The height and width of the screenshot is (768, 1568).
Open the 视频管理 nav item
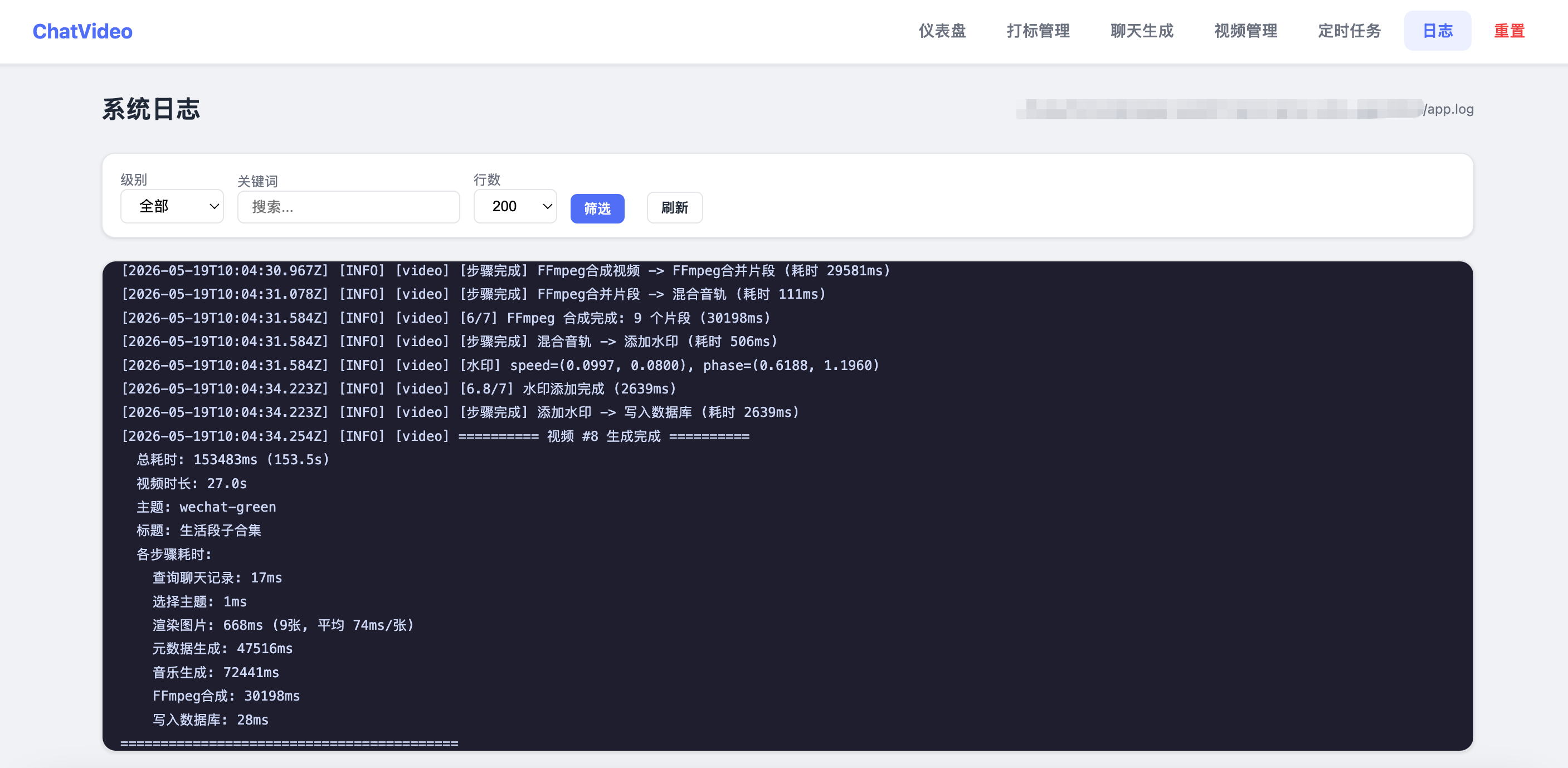pyautogui.click(x=1245, y=31)
